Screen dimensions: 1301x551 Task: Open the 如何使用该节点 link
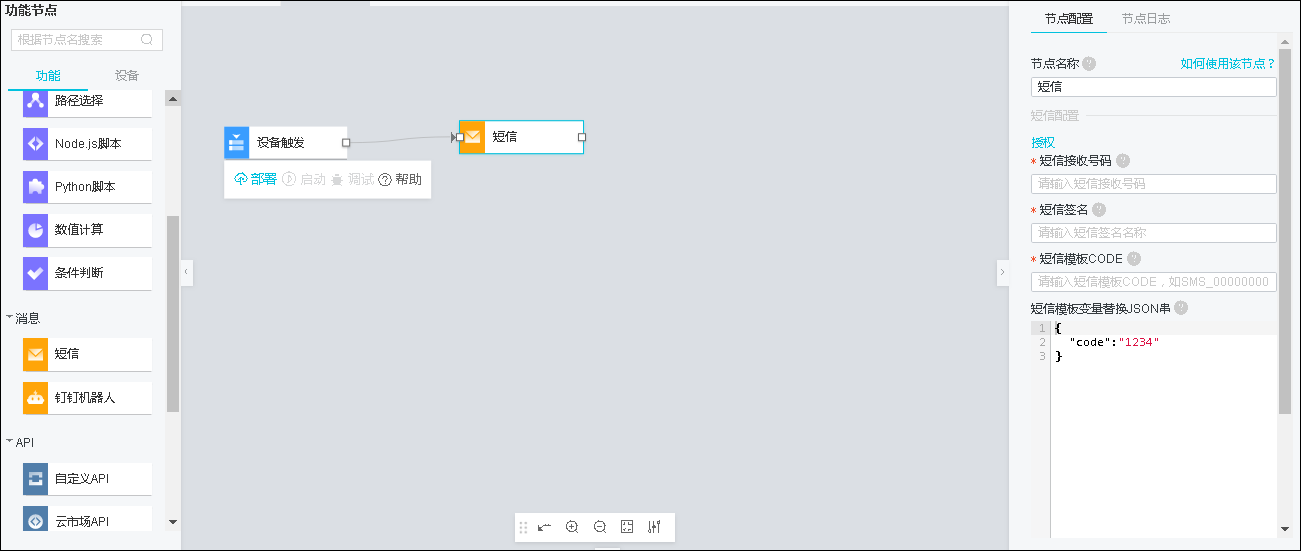[x=1228, y=63]
